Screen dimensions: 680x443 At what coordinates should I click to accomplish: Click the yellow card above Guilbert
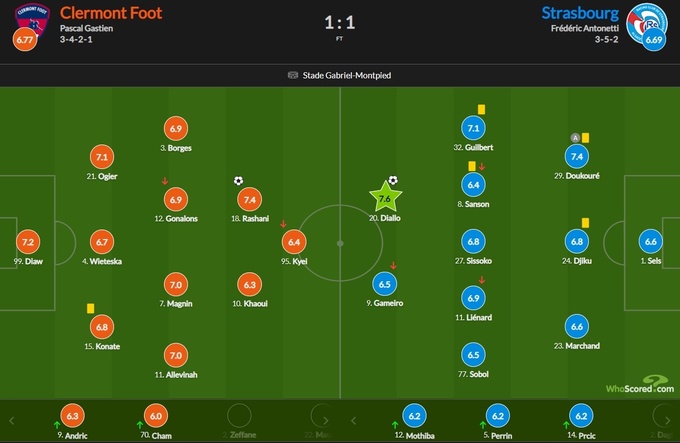click(481, 110)
